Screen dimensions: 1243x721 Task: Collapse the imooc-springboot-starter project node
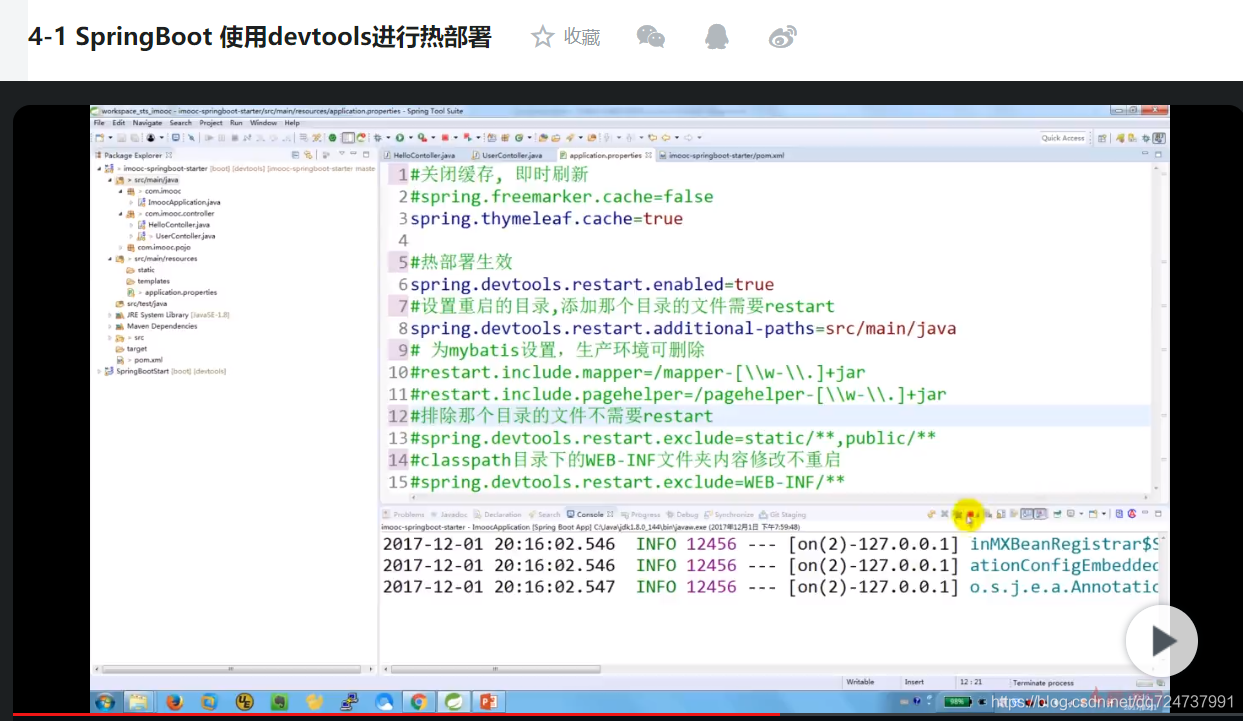[x=99, y=169]
